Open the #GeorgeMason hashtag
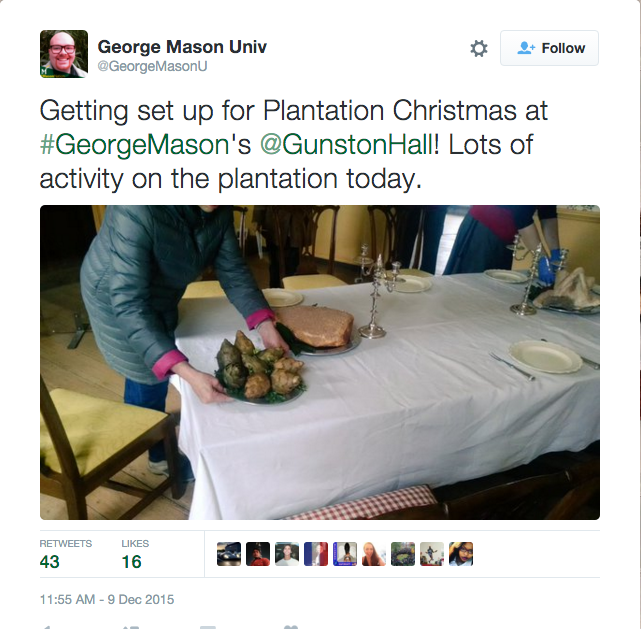 pyautogui.click(x=134, y=144)
